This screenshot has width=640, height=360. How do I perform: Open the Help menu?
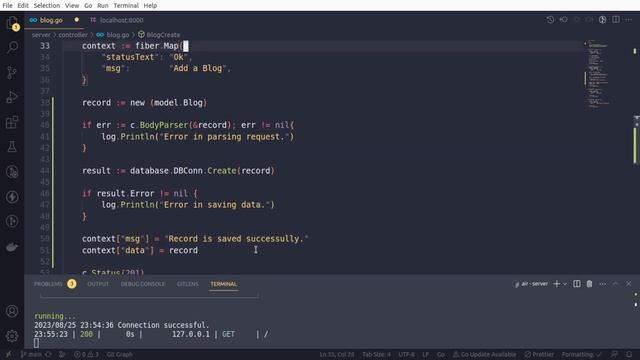(x=150, y=5)
